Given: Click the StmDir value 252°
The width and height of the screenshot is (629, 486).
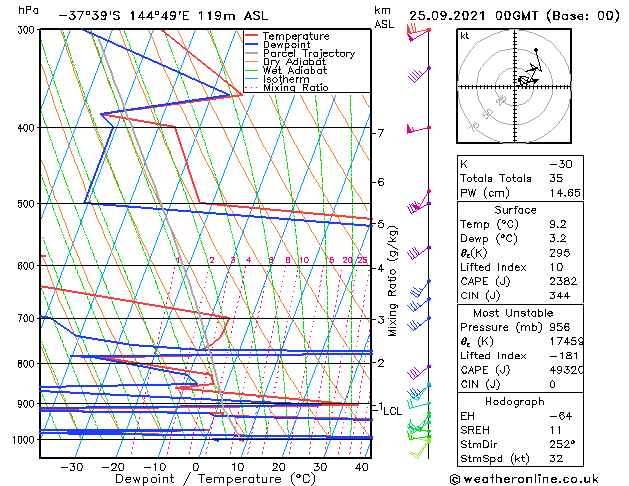Looking at the screenshot, I should pos(562,445).
